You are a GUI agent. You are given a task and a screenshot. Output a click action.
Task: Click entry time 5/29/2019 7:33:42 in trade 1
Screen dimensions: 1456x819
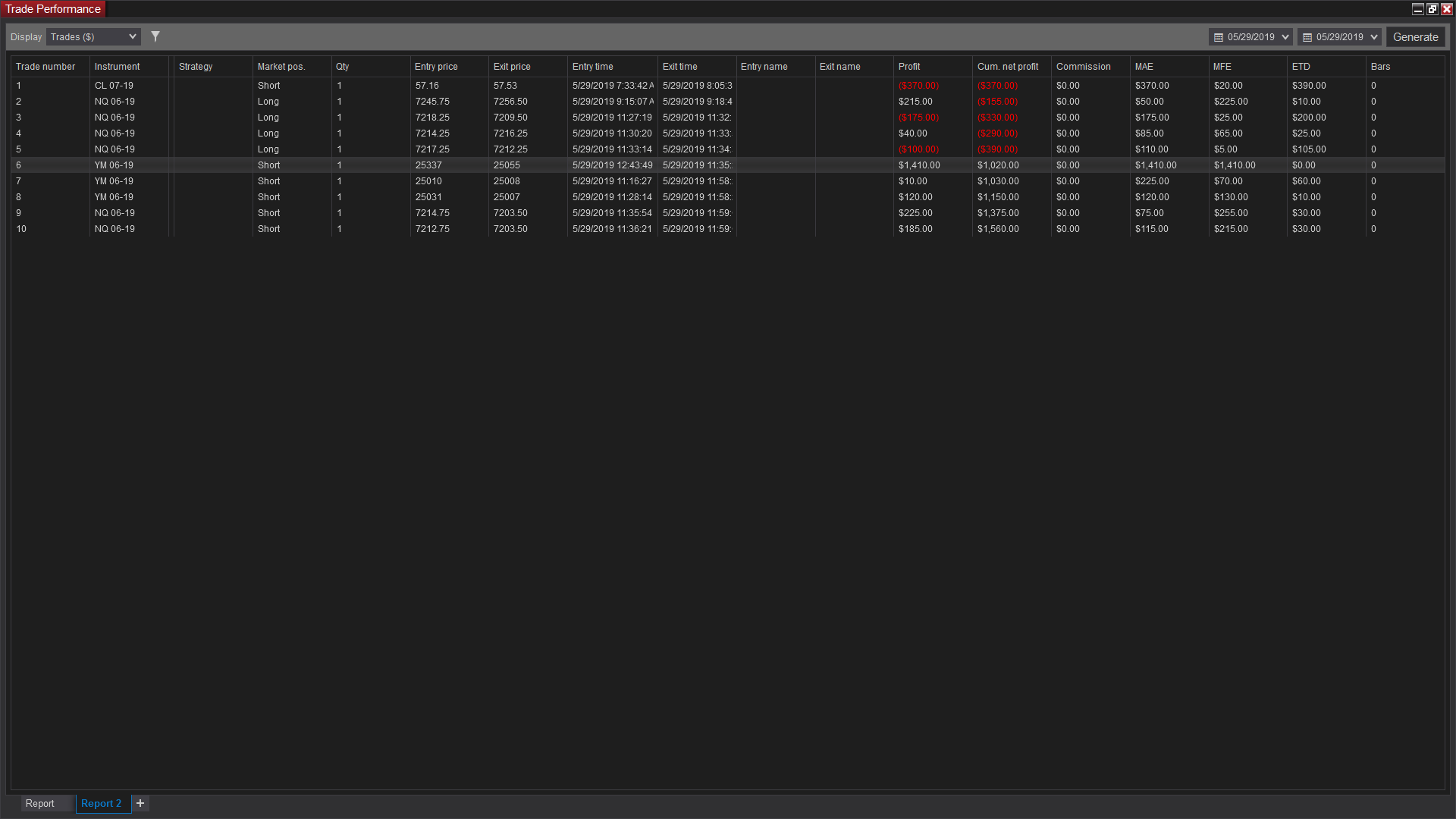[x=613, y=86]
